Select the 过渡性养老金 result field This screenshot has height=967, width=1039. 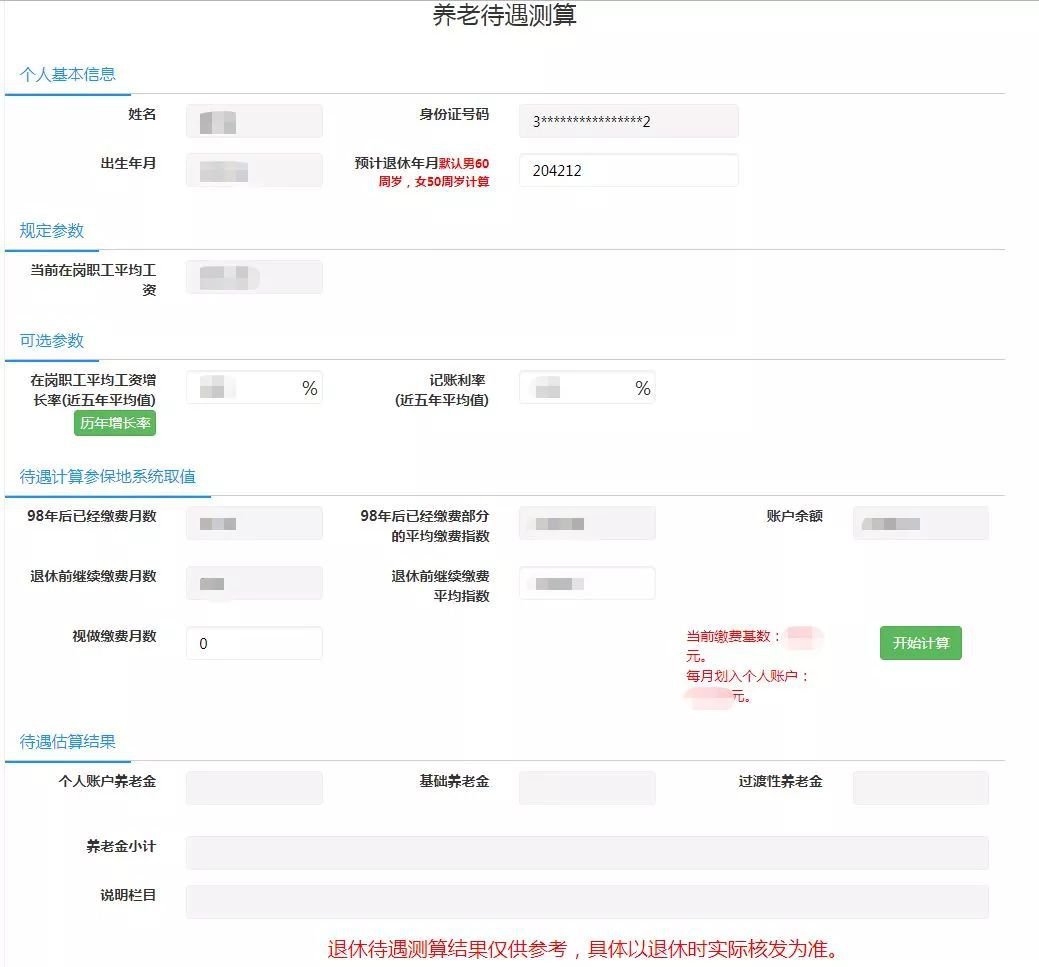pyautogui.click(x=921, y=788)
